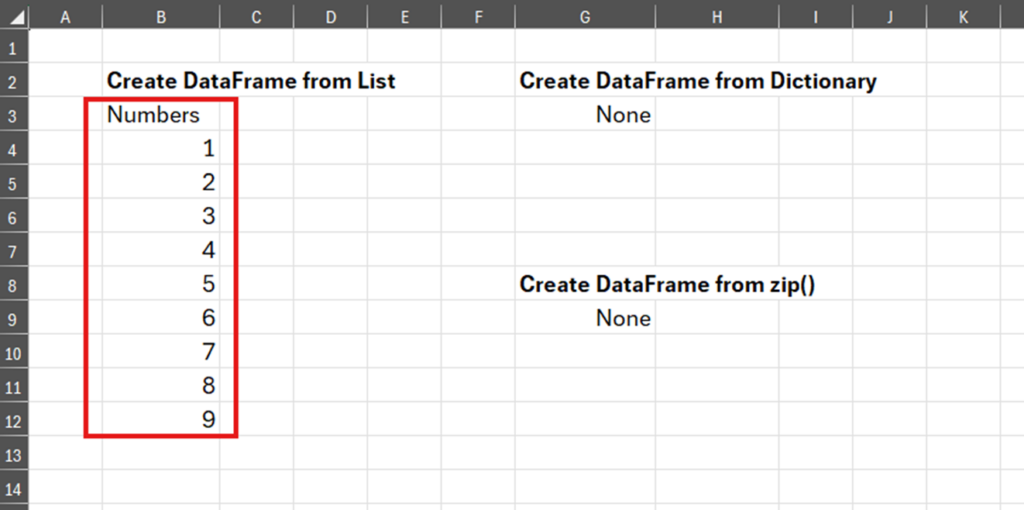Select column E header

click(404, 18)
